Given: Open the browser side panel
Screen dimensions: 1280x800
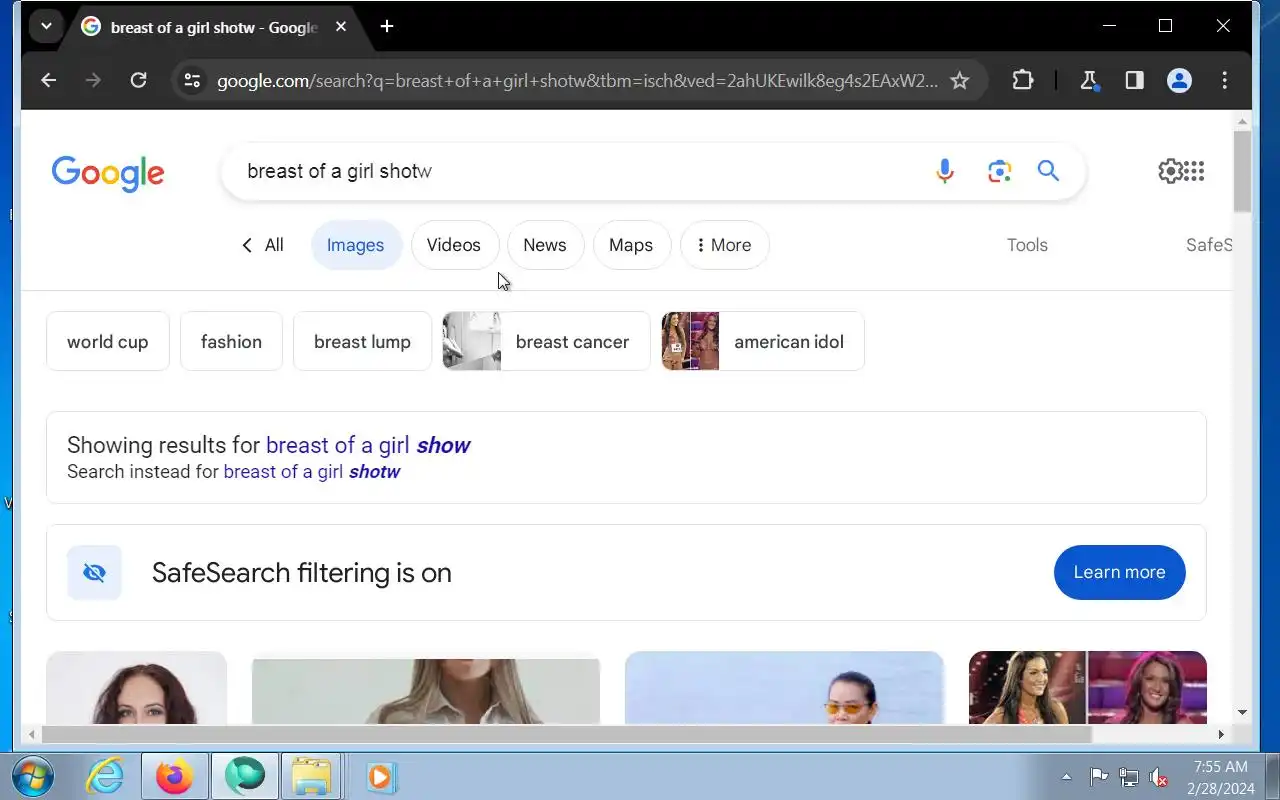Looking at the screenshot, I should (x=1134, y=81).
